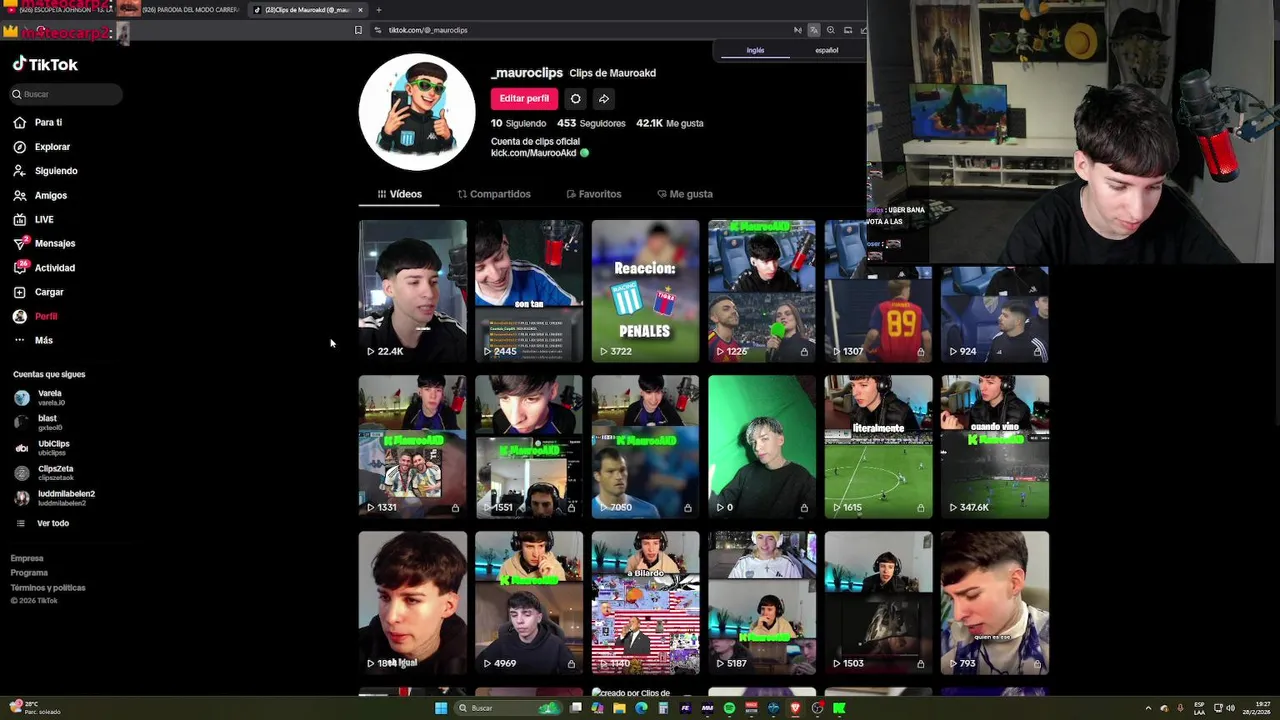The width and height of the screenshot is (1280, 720).
Task: Click the bookmark icon beside the address bar
Action: click(x=358, y=30)
